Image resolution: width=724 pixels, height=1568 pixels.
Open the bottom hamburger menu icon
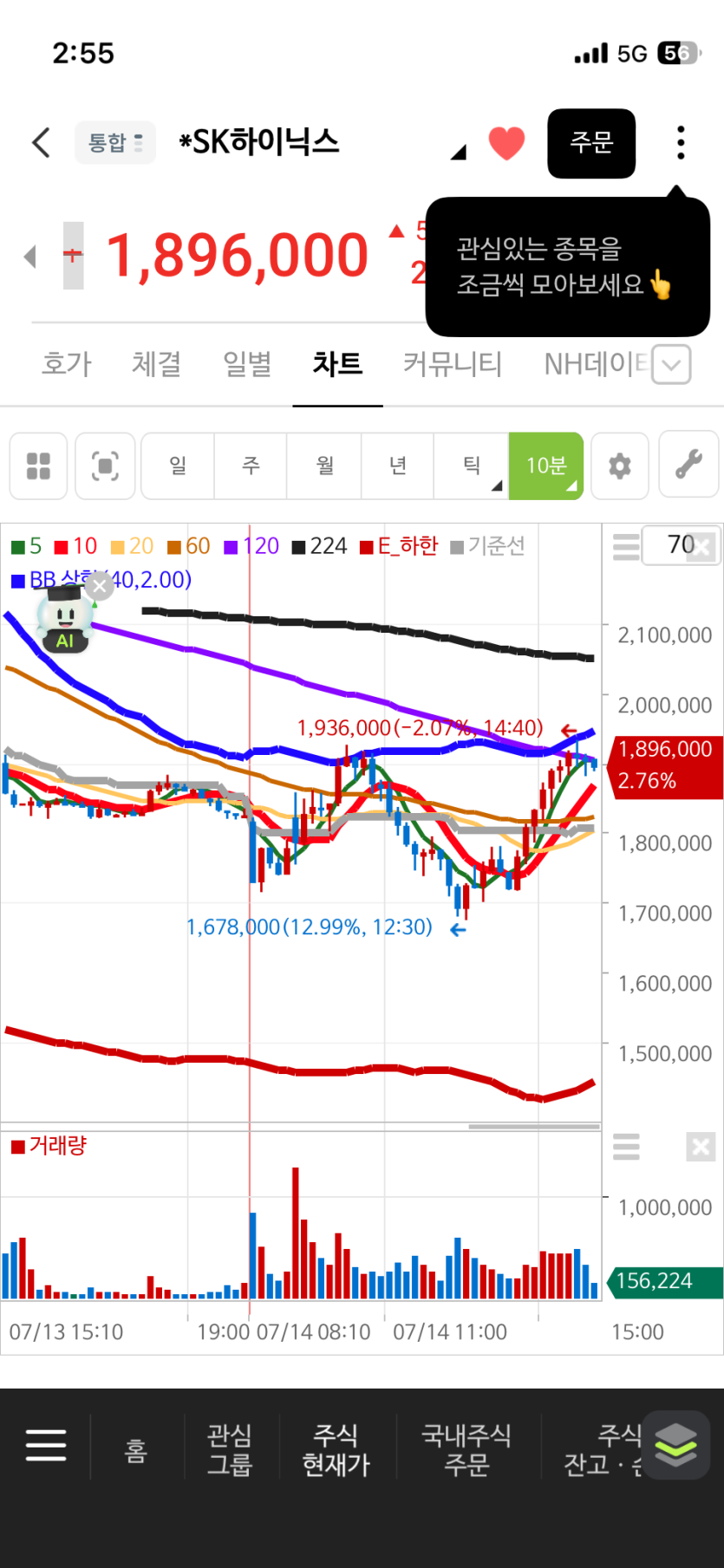46,1445
